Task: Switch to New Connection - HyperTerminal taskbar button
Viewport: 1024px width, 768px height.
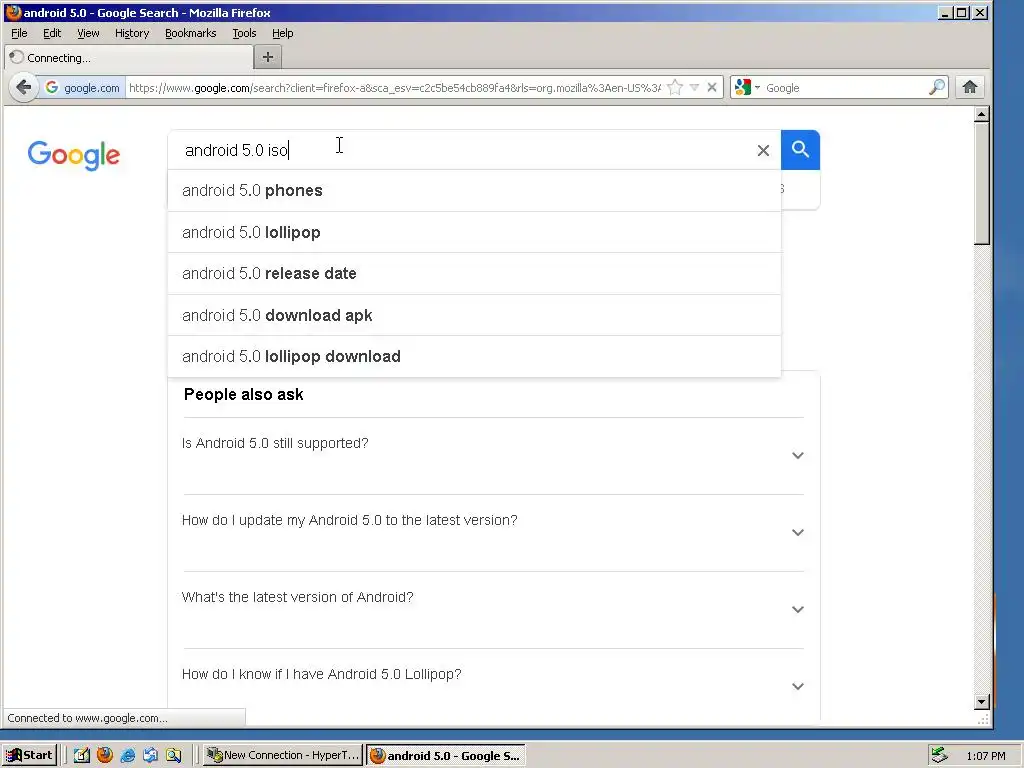Action: (x=282, y=755)
